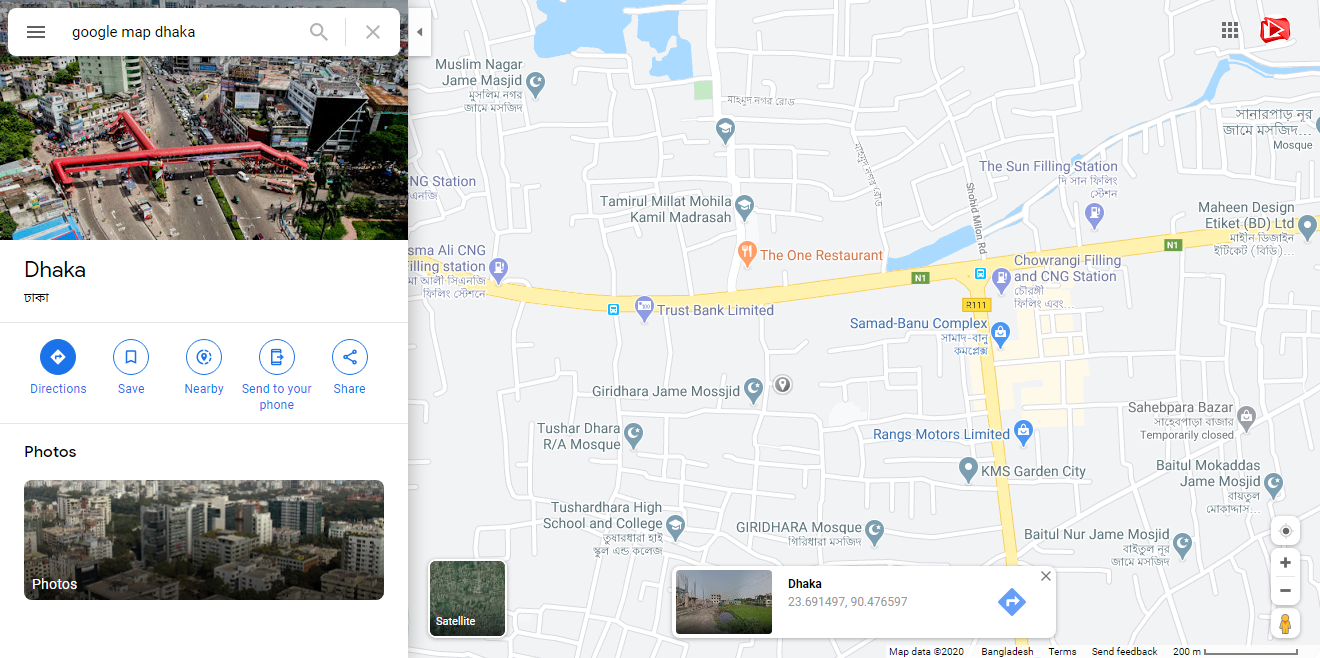
Task: Open the hamburger main menu
Action: 36,32
